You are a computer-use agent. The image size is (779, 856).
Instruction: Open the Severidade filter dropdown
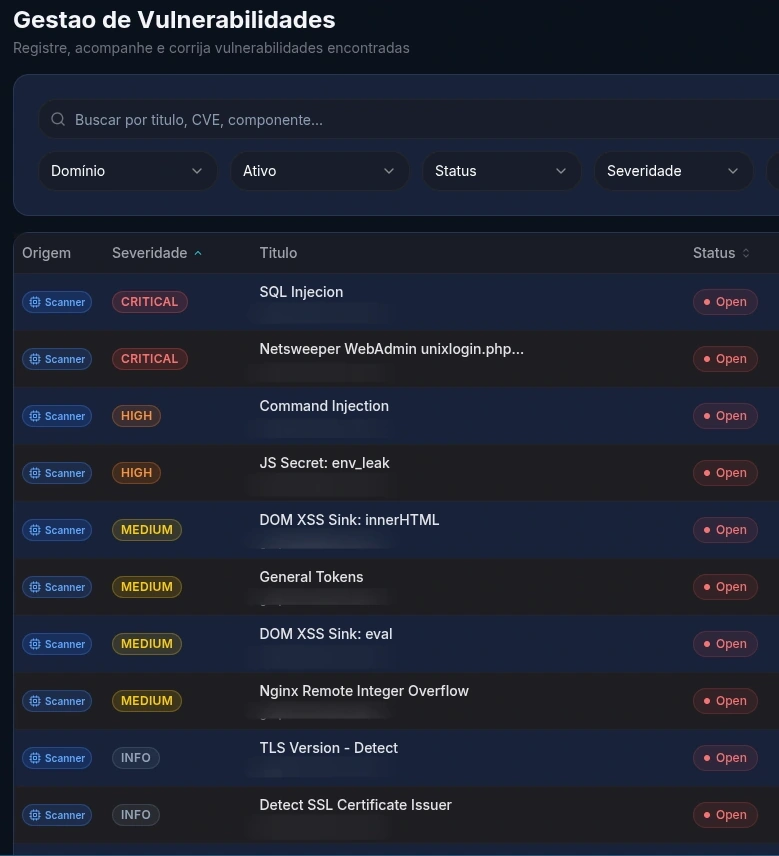pos(673,171)
